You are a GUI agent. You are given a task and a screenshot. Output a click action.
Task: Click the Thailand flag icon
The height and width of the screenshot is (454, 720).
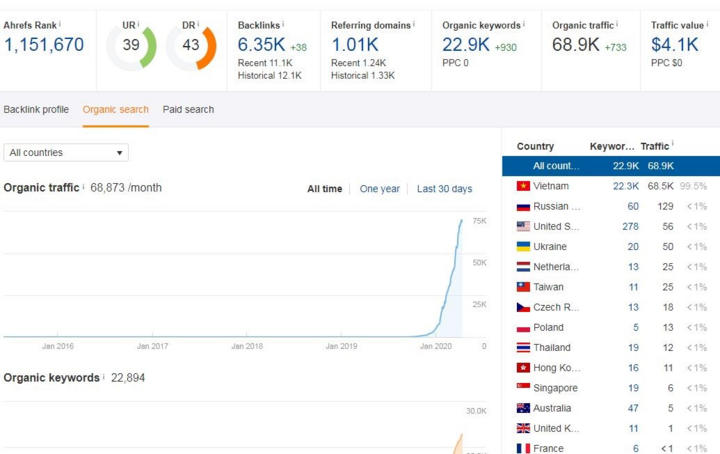pyautogui.click(x=523, y=348)
